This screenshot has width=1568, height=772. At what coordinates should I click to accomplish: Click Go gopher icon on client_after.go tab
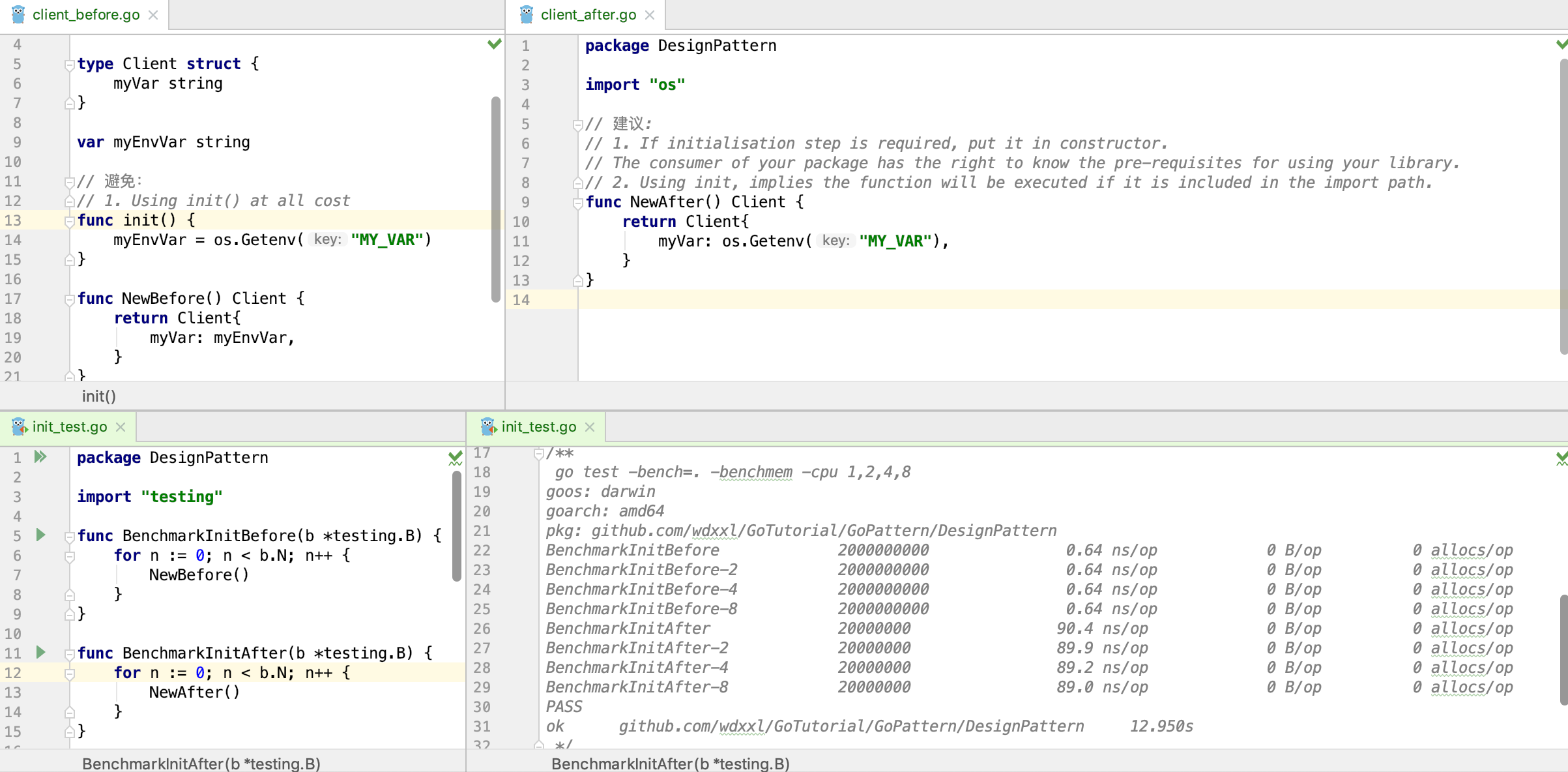pyautogui.click(x=527, y=14)
